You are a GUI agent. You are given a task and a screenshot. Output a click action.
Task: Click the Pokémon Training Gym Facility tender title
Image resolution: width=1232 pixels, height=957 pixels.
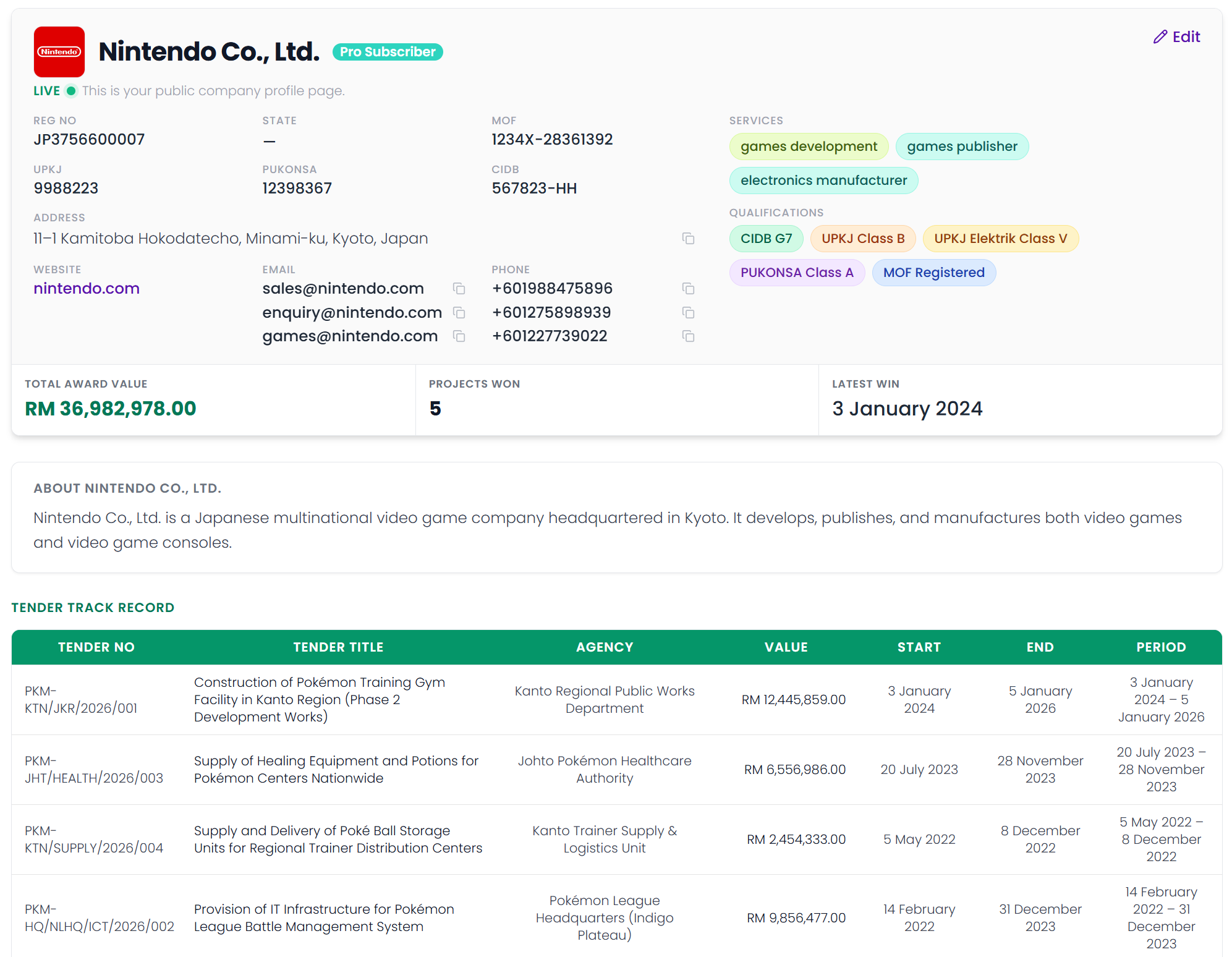click(320, 700)
